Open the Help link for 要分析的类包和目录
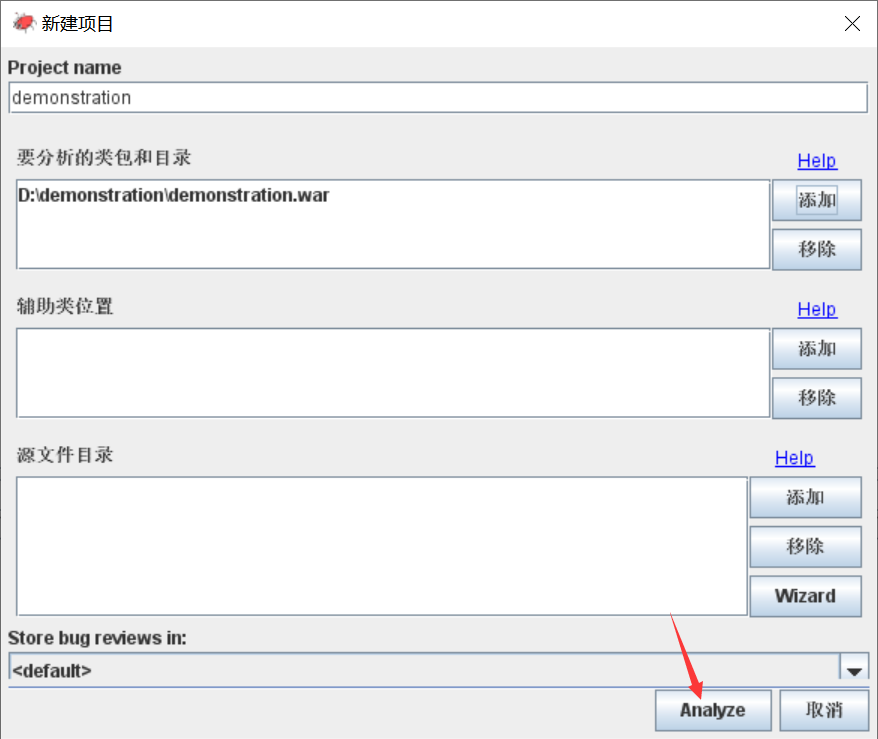The width and height of the screenshot is (878, 739). [x=817, y=160]
